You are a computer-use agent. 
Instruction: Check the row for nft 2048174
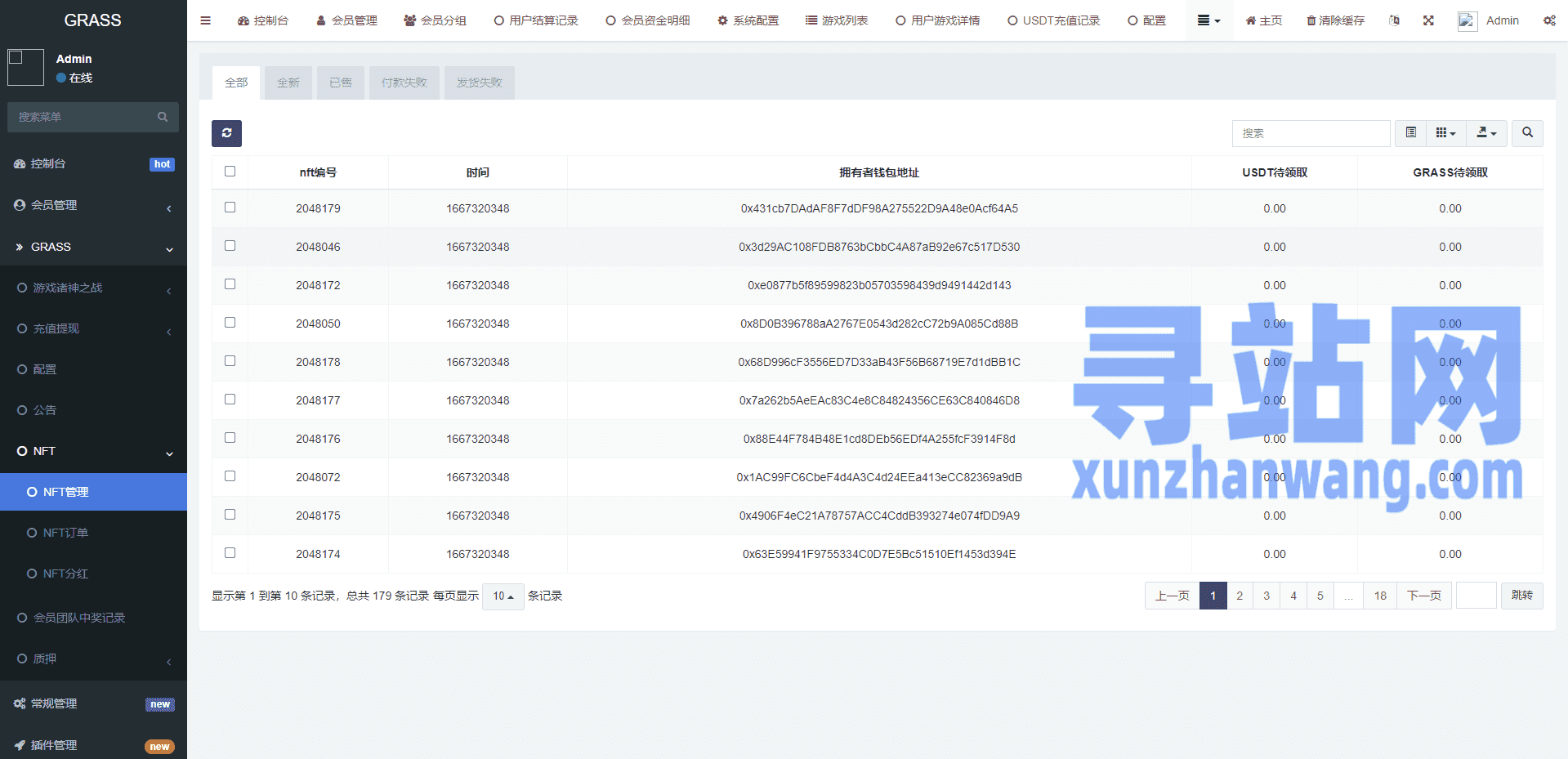pyautogui.click(x=230, y=553)
